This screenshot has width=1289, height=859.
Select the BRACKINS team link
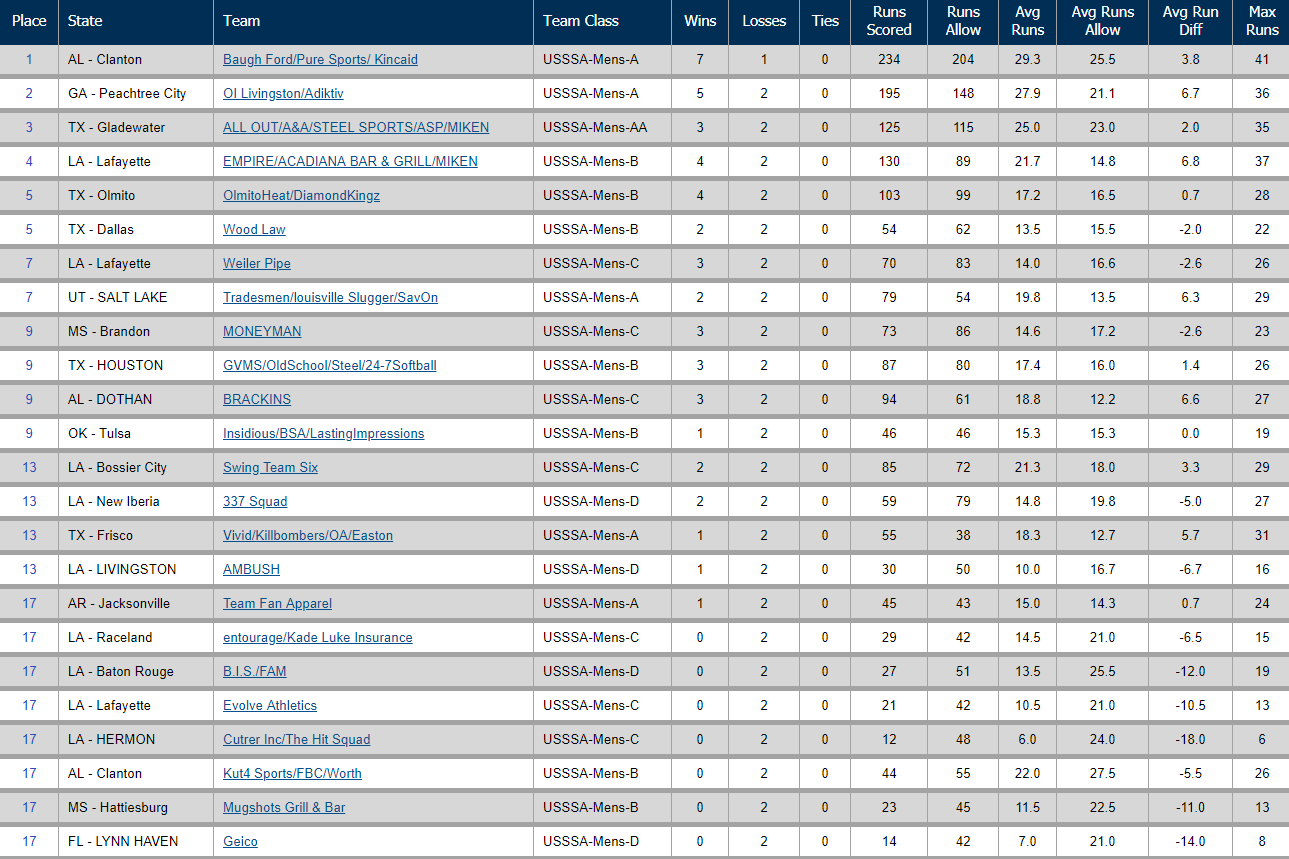[257, 399]
